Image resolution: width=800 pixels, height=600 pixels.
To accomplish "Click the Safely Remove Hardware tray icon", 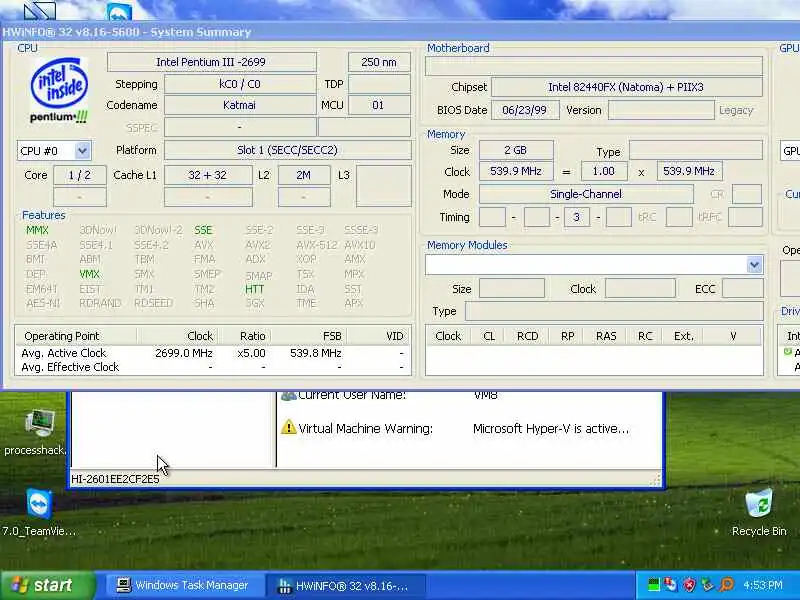I will (x=708, y=585).
